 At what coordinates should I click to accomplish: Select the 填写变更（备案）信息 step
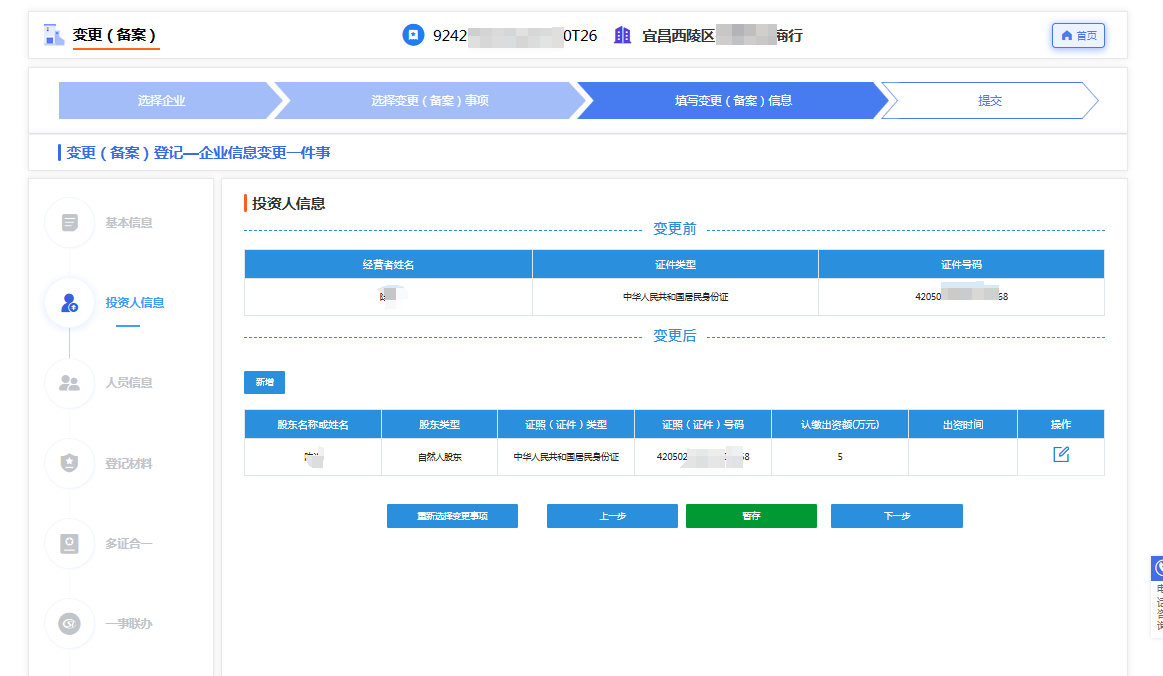(733, 101)
